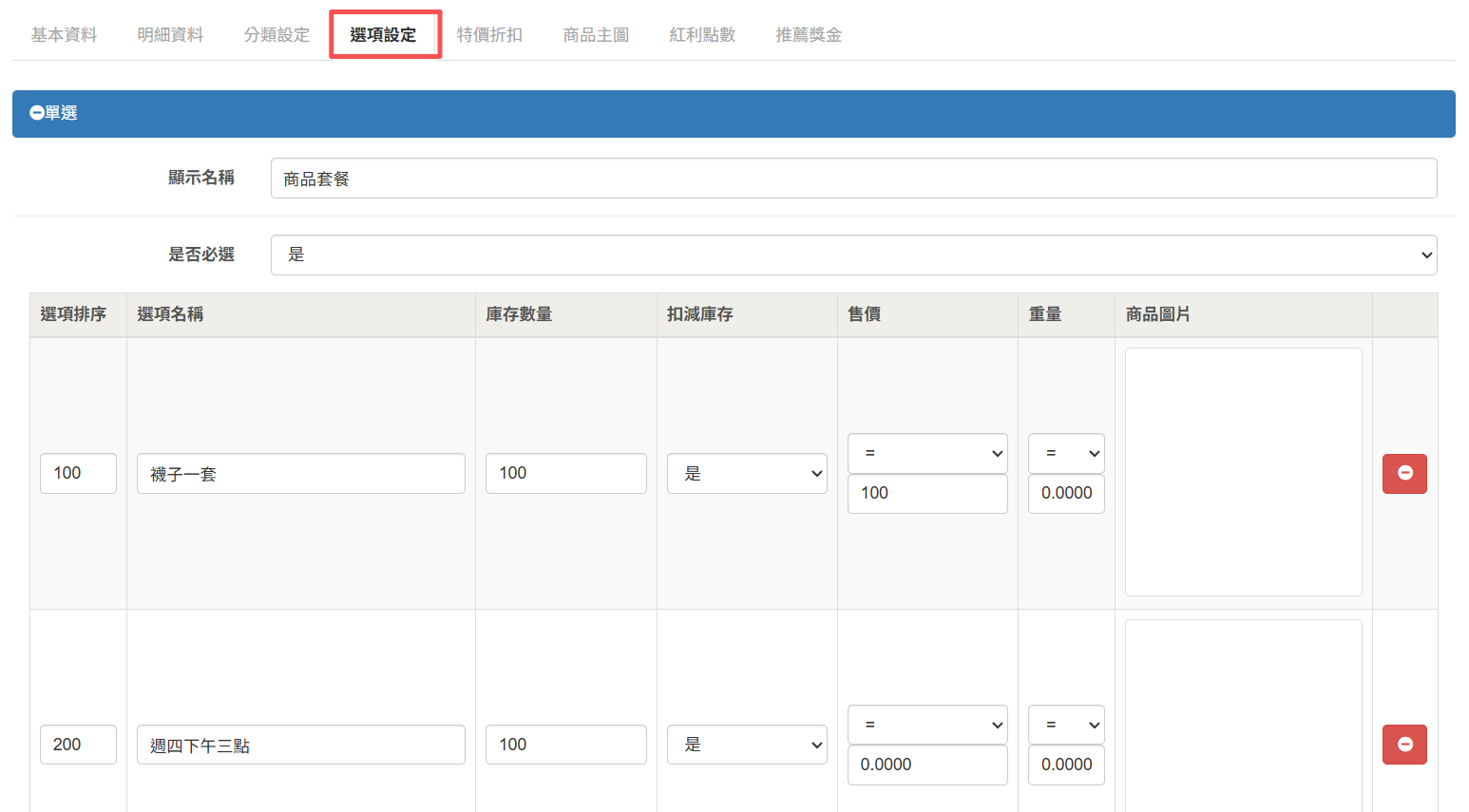Go to the 特價折扣 tab

[489, 35]
